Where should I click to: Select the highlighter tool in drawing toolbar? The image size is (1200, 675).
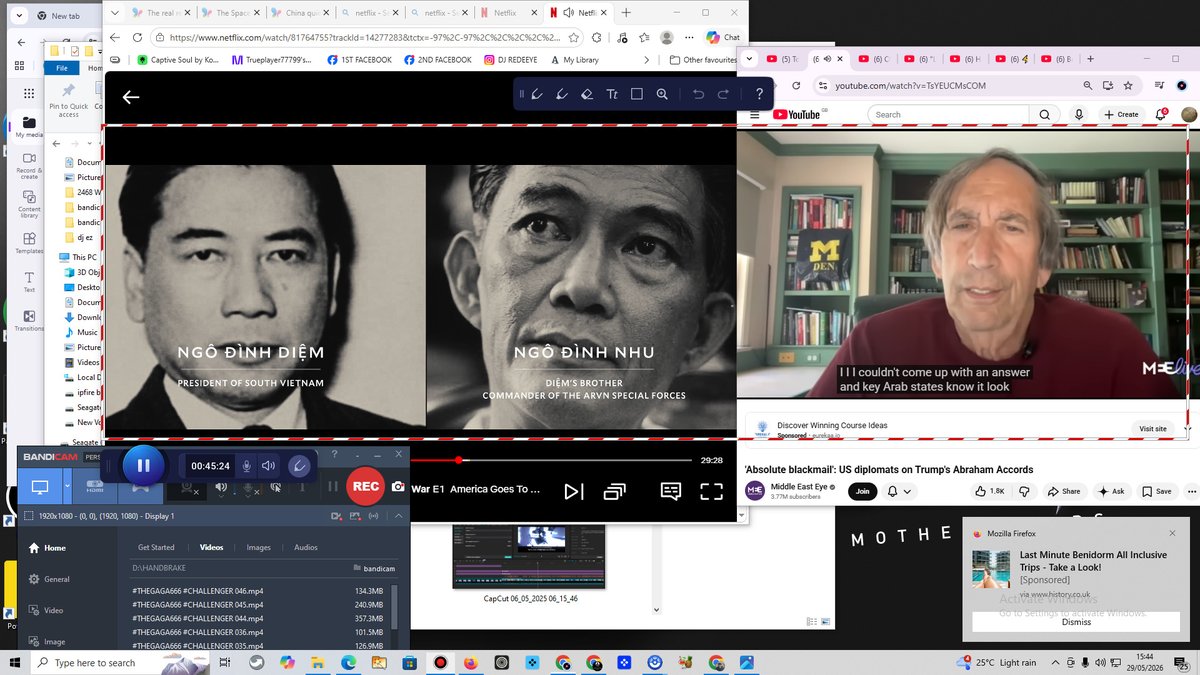pos(562,94)
